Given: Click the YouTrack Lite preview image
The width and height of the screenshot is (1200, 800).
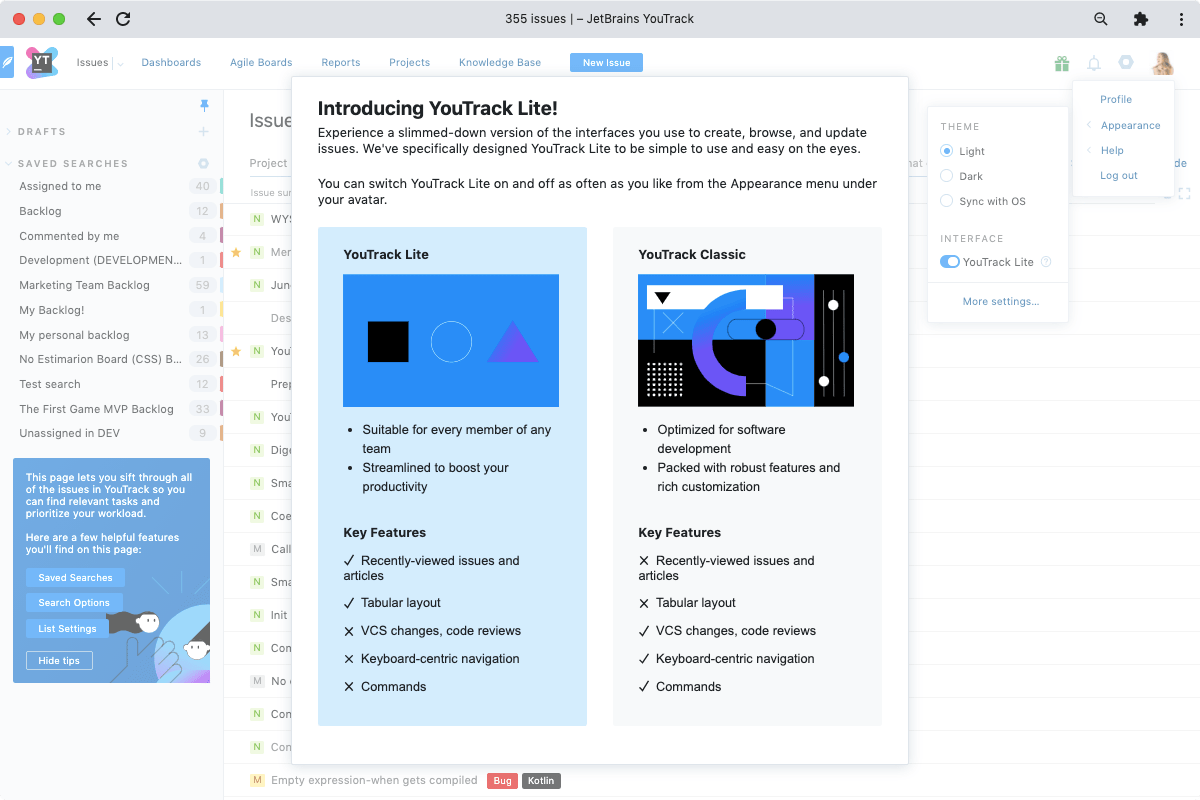Looking at the screenshot, I should [x=451, y=341].
